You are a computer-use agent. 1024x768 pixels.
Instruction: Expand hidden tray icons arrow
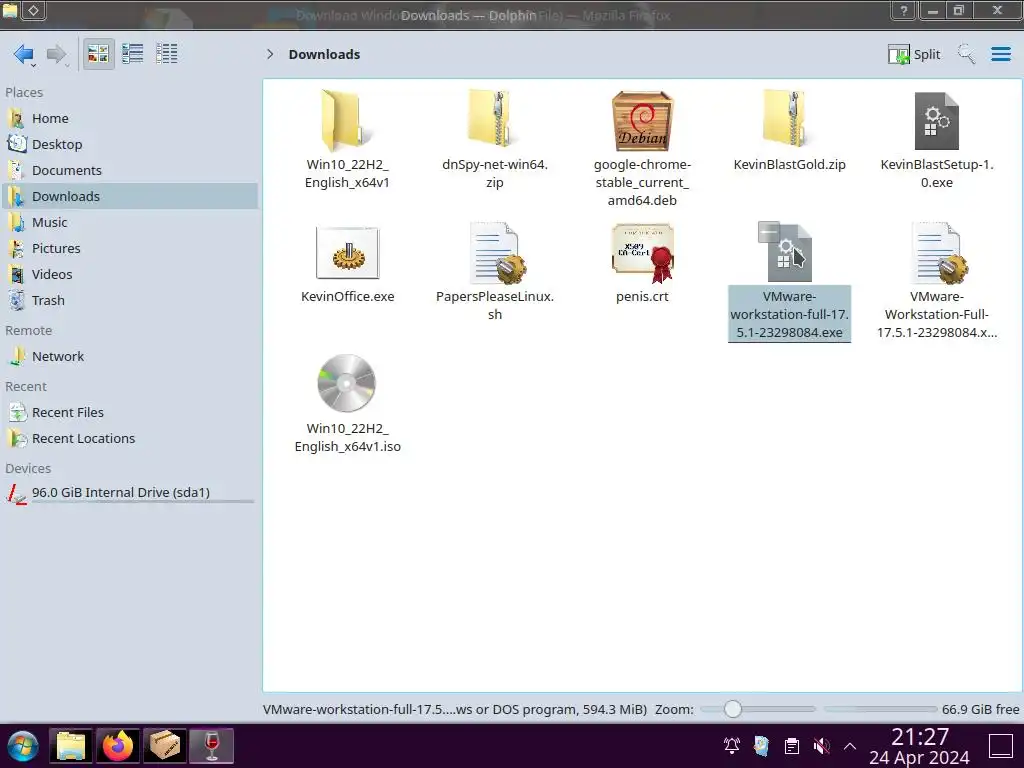(x=850, y=745)
